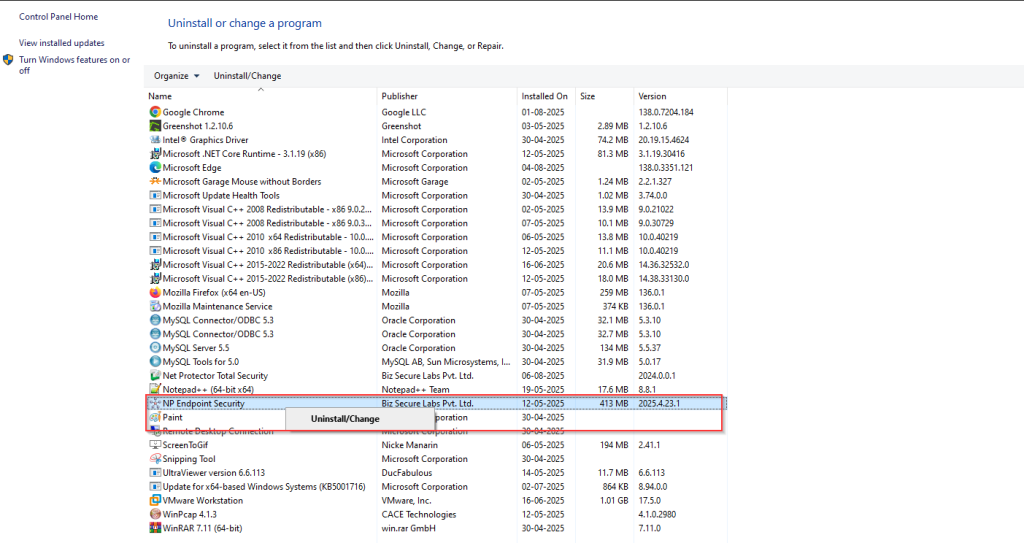Screen dimensions: 1024x543
Task: Open View installed updates link
Action: coord(61,43)
